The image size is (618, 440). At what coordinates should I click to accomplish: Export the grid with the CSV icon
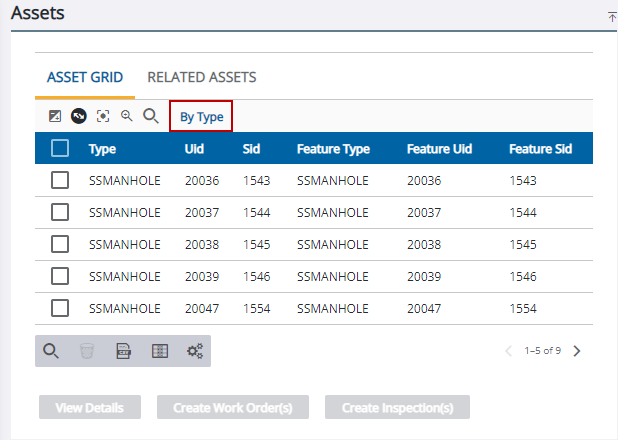tap(123, 351)
